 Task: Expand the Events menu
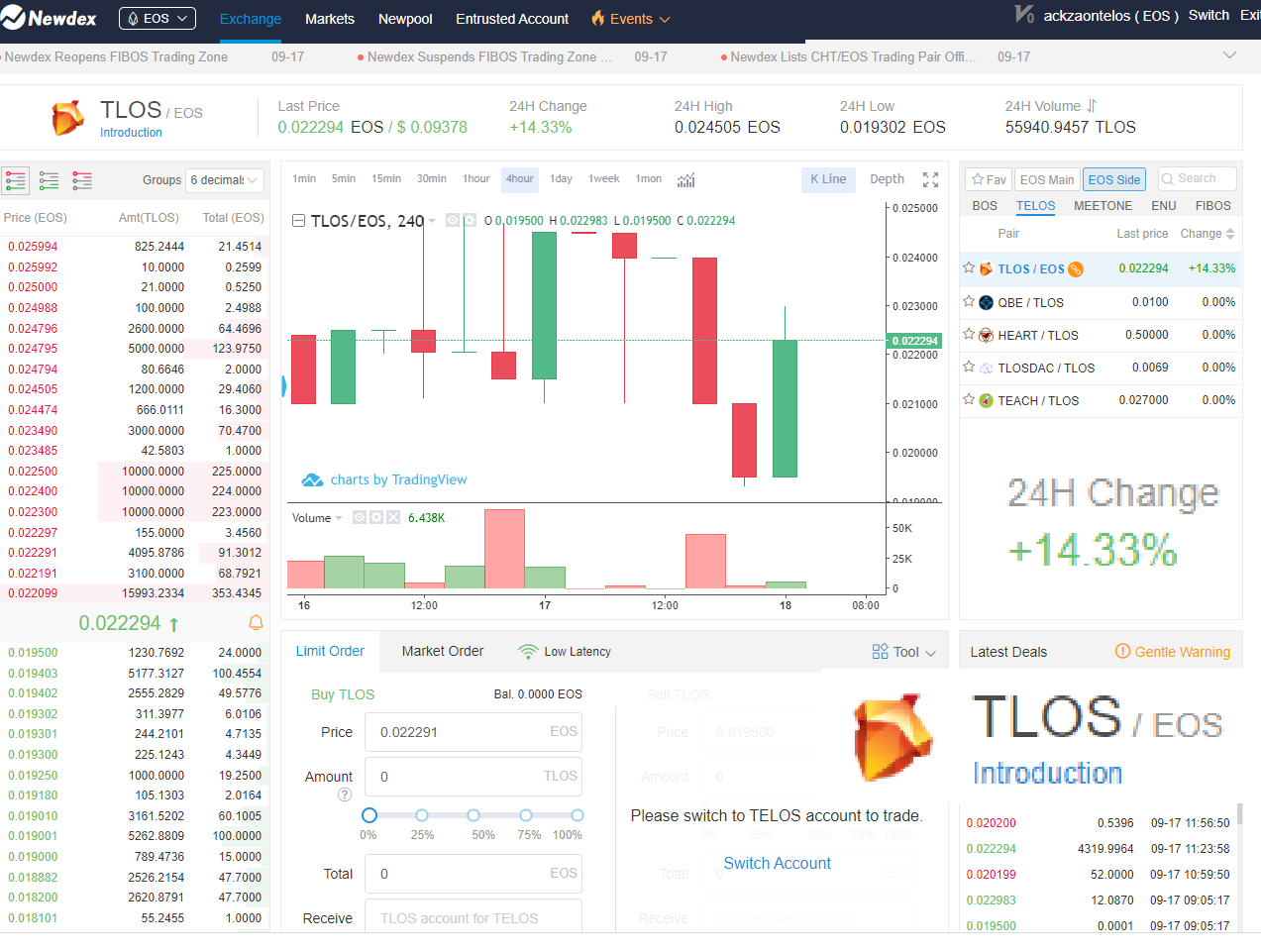point(665,19)
